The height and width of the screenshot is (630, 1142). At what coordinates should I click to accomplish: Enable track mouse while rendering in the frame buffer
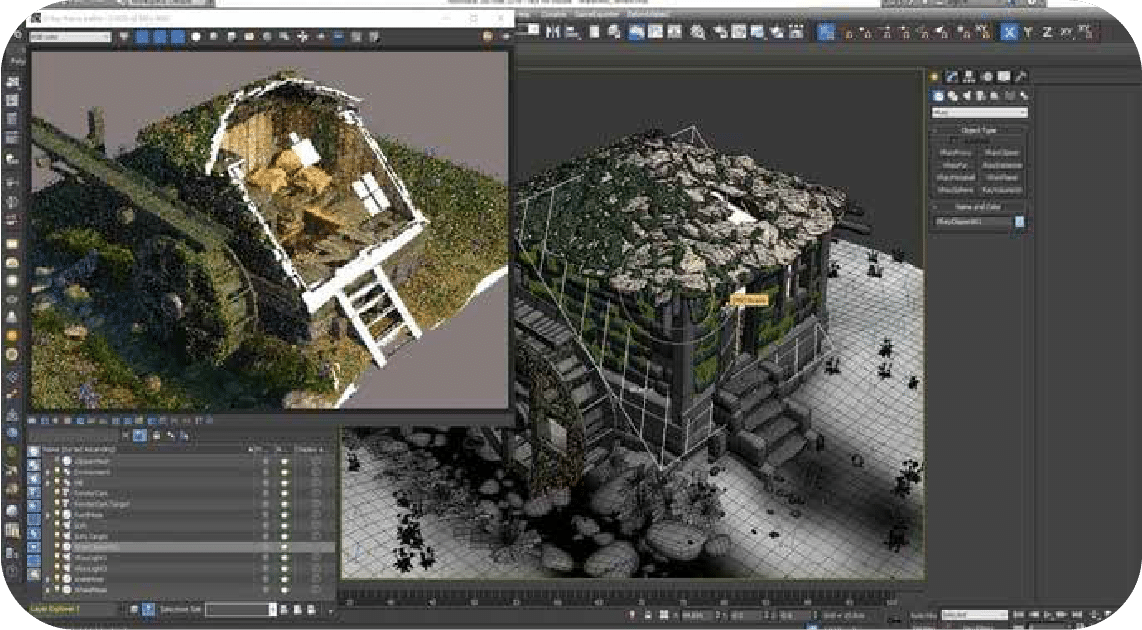tap(302, 37)
